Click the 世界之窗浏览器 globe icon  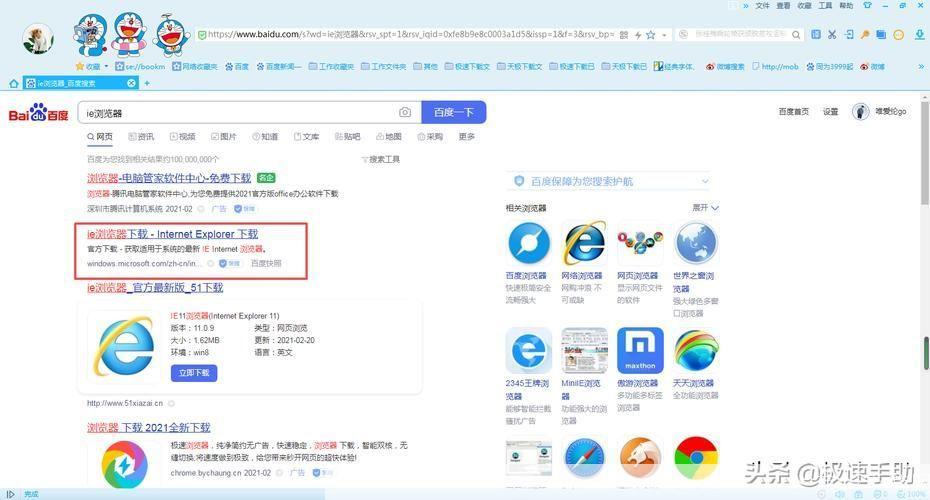pyautogui.click(x=696, y=244)
